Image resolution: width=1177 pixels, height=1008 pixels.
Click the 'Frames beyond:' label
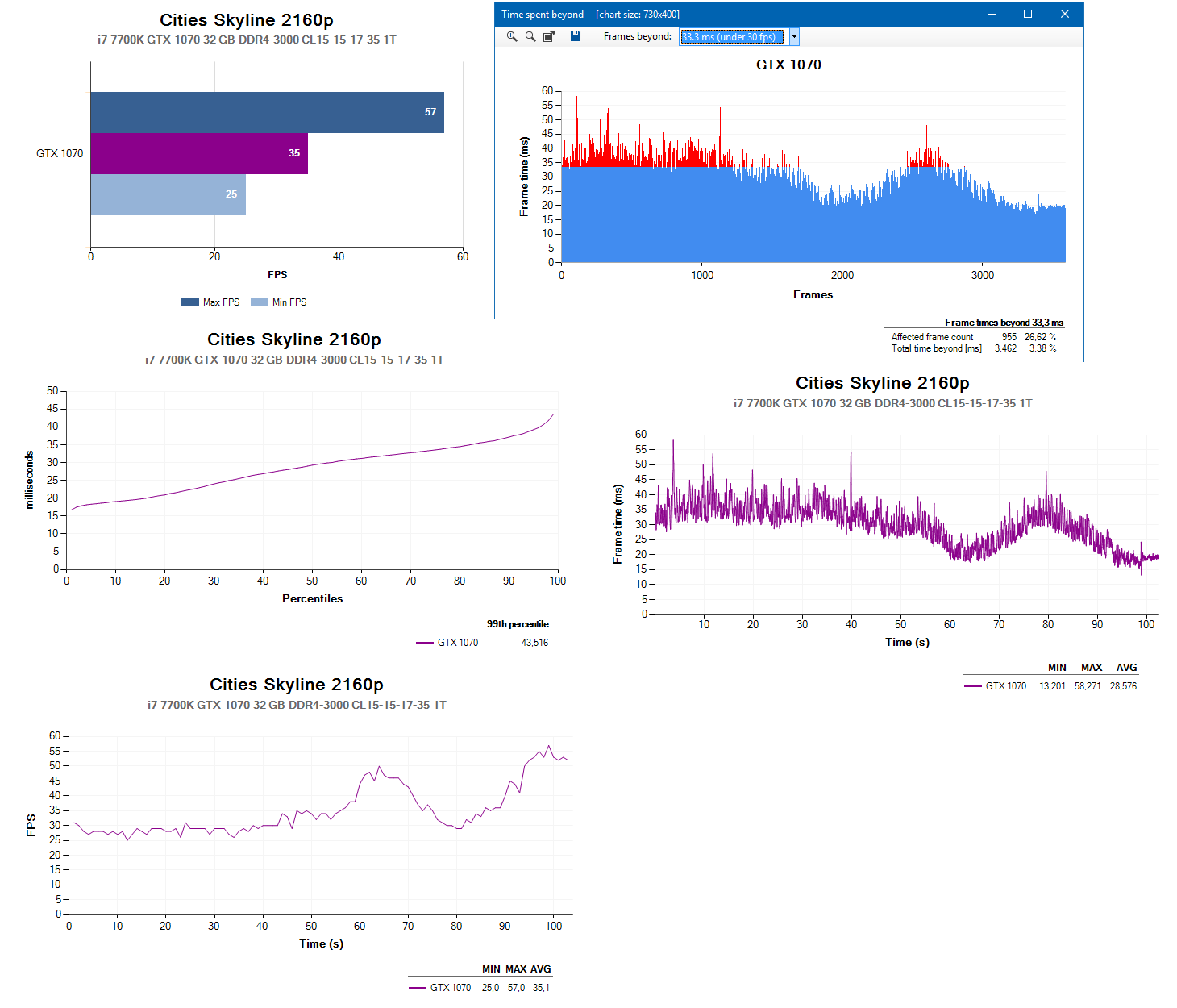637,36
